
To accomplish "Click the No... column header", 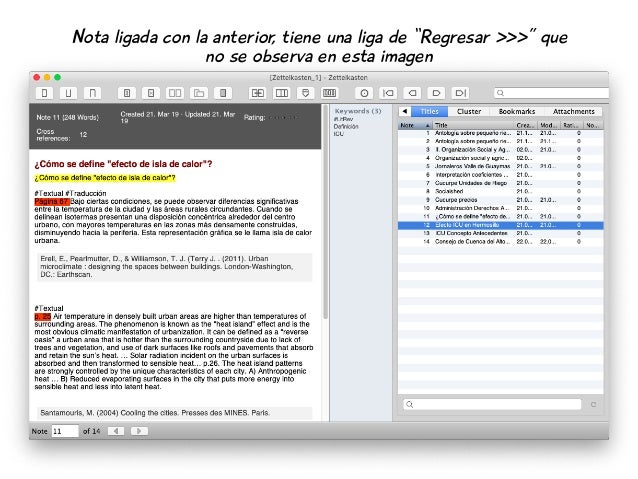I will pyautogui.click(x=593, y=125).
